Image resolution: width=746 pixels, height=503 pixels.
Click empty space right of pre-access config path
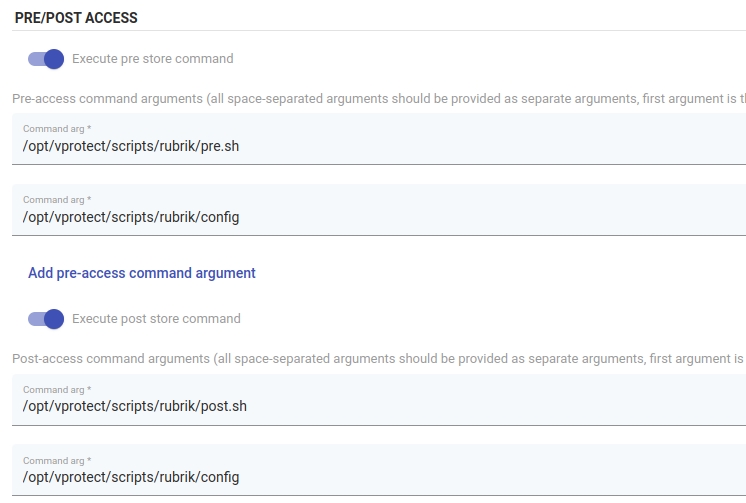click(x=500, y=217)
